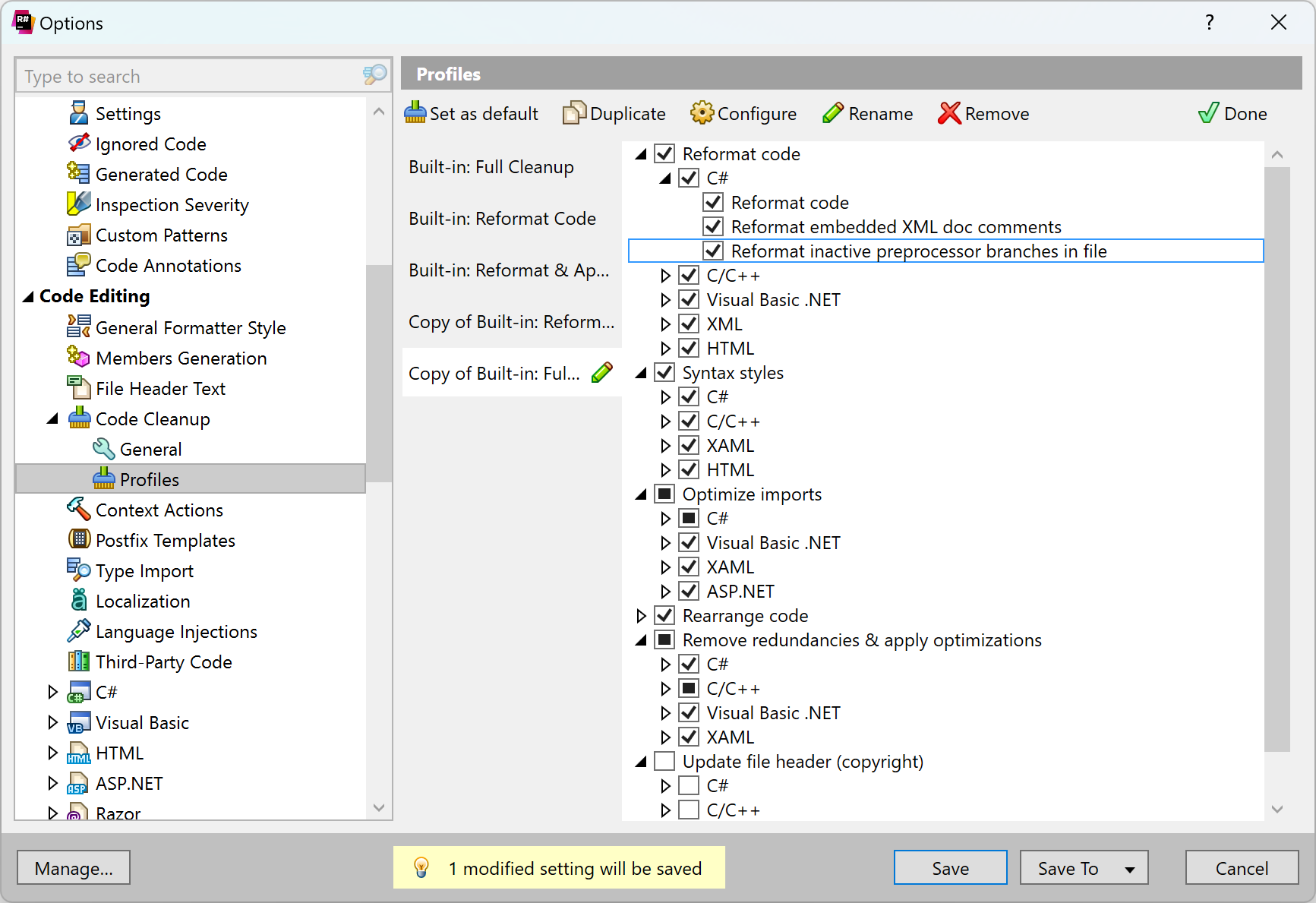Click the Rename pencil icon in toolbar
The image size is (1316, 903).
(x=833, y=113)
